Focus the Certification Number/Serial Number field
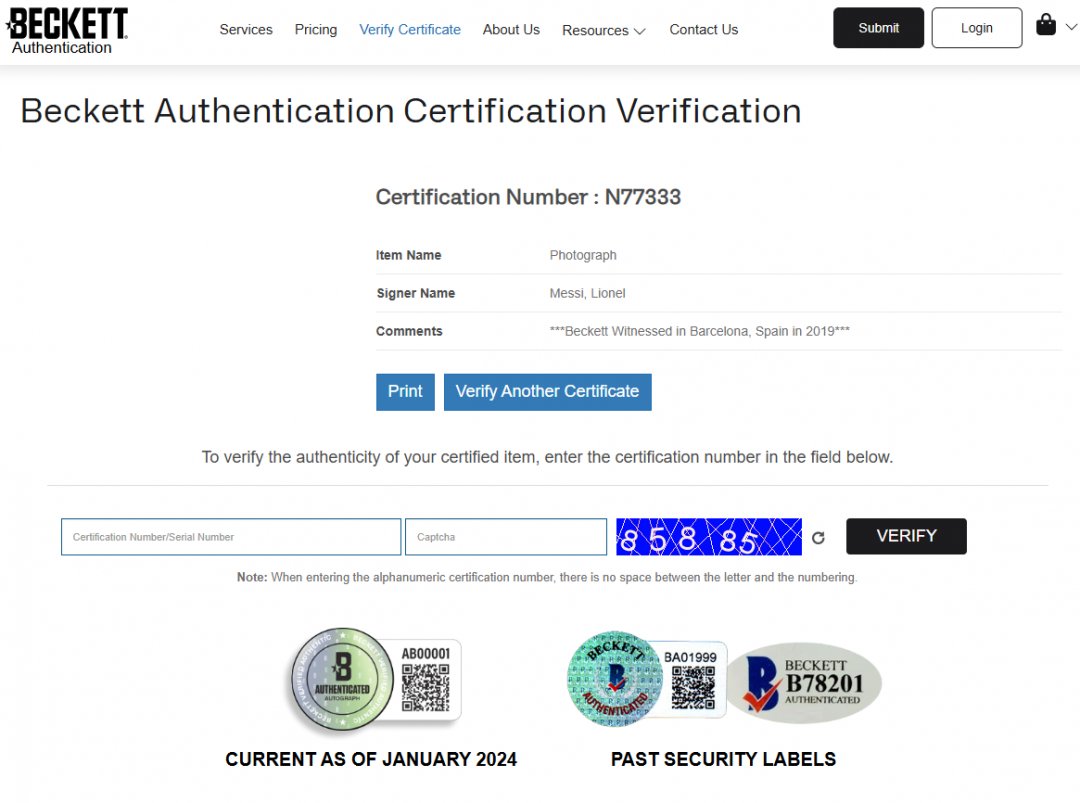 (231, 536)
